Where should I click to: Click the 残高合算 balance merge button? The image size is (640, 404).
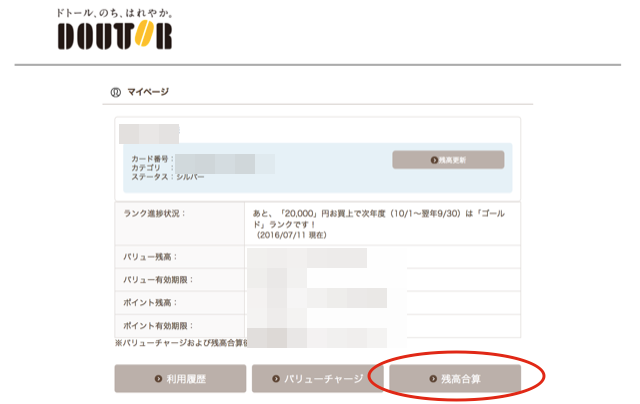(455, 379)
